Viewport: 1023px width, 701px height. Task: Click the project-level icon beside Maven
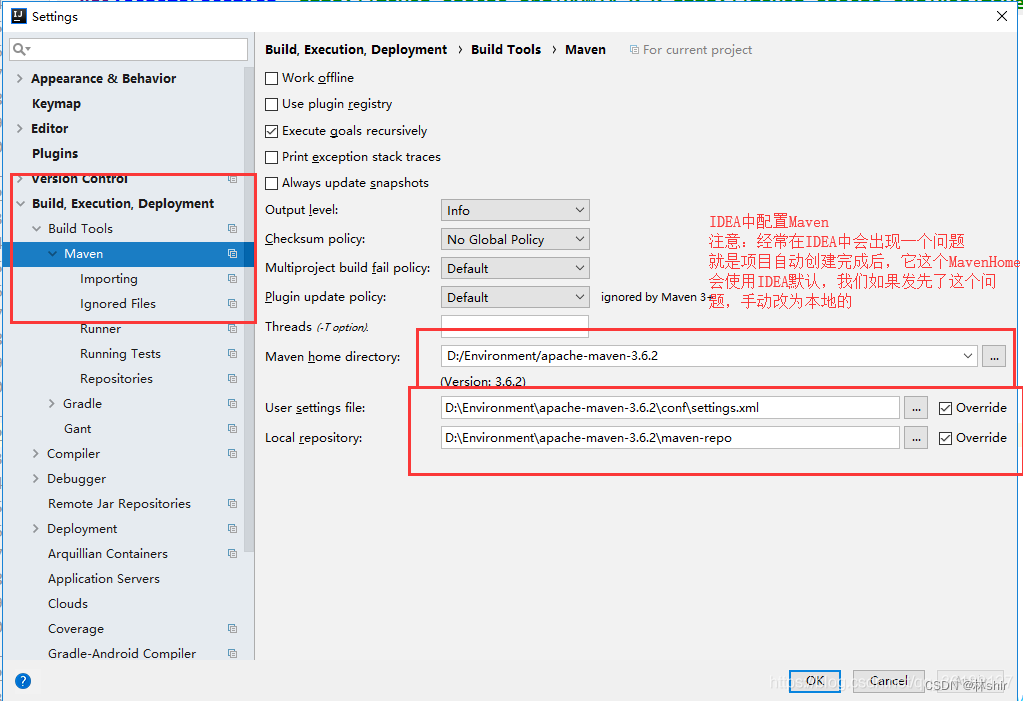pos(232,253)
